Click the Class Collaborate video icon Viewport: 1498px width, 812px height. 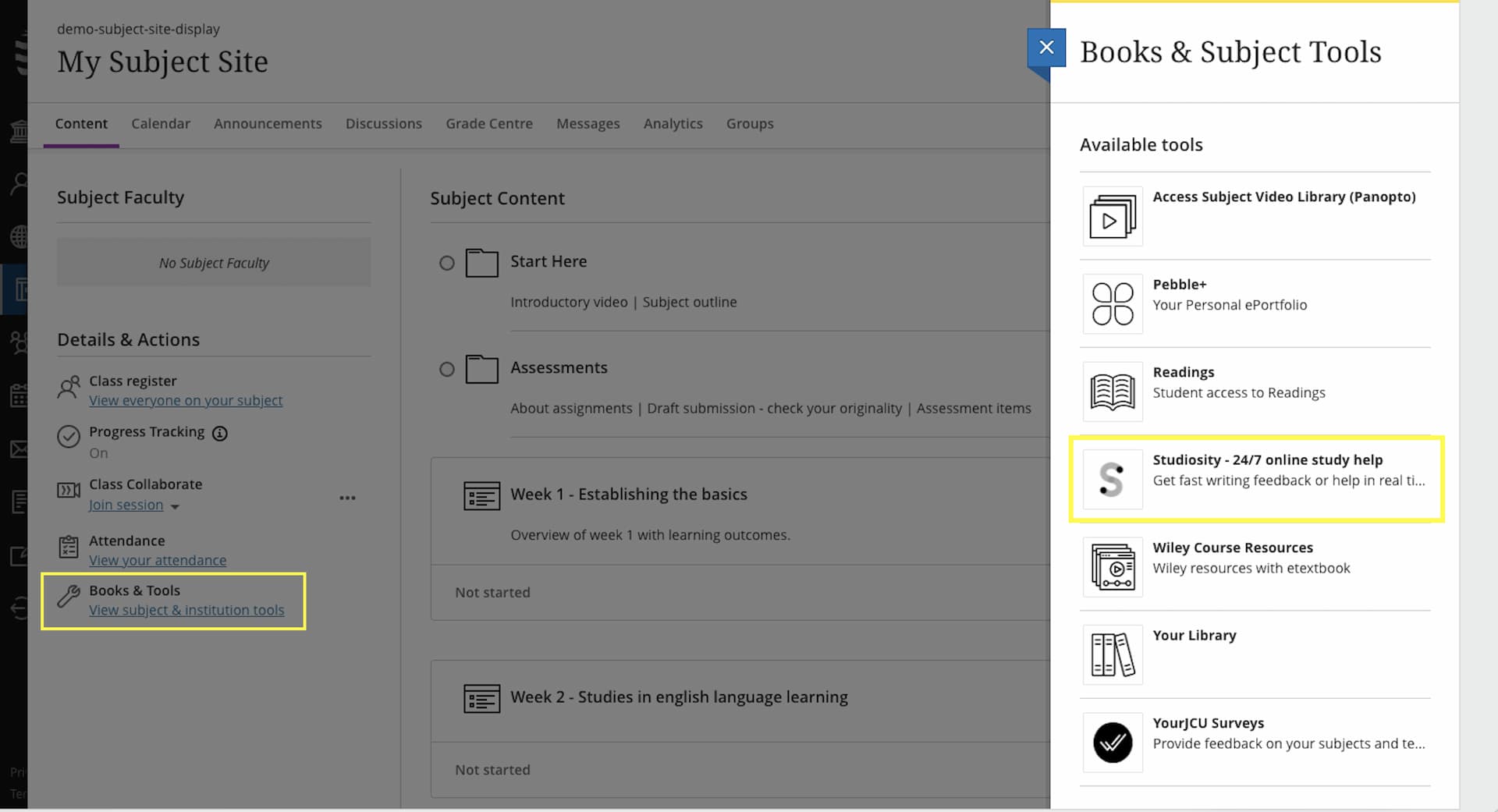coord(69,490)
